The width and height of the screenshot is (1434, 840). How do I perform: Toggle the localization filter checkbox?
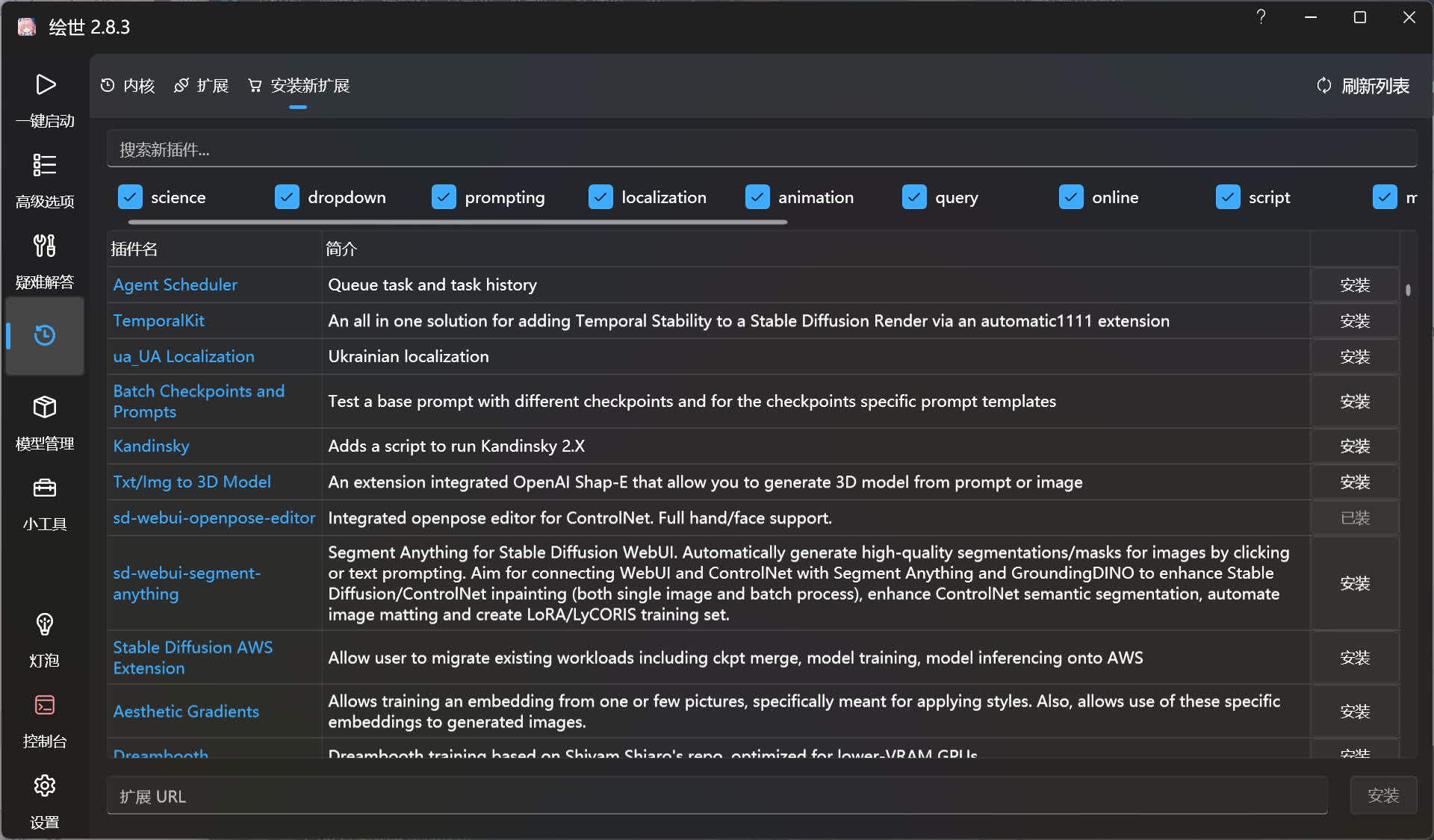click(600, 197)
